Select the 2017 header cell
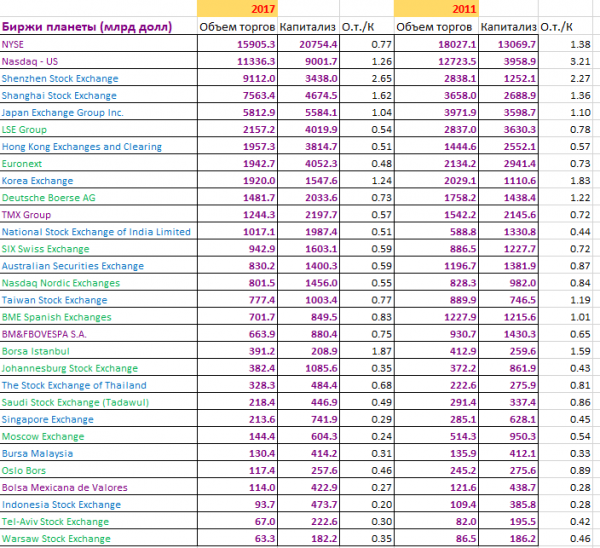The image size is (600, 548). (x=237, y=8)
